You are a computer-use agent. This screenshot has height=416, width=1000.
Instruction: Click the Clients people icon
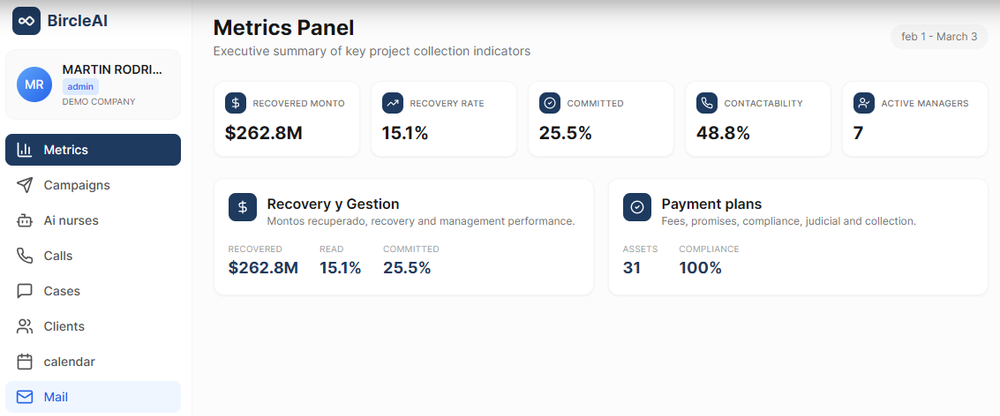click(x=25, y=327)
